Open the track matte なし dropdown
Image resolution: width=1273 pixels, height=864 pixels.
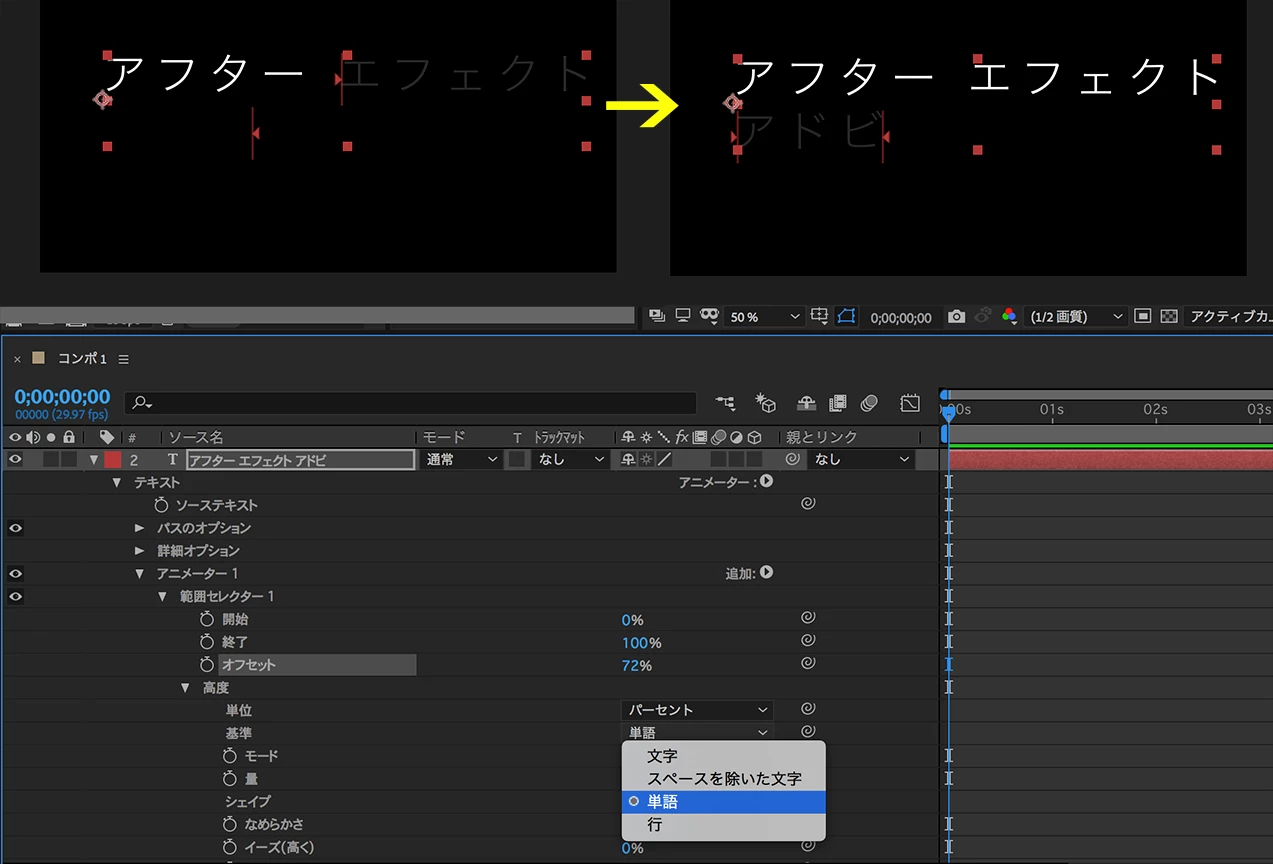pos(570,459)
